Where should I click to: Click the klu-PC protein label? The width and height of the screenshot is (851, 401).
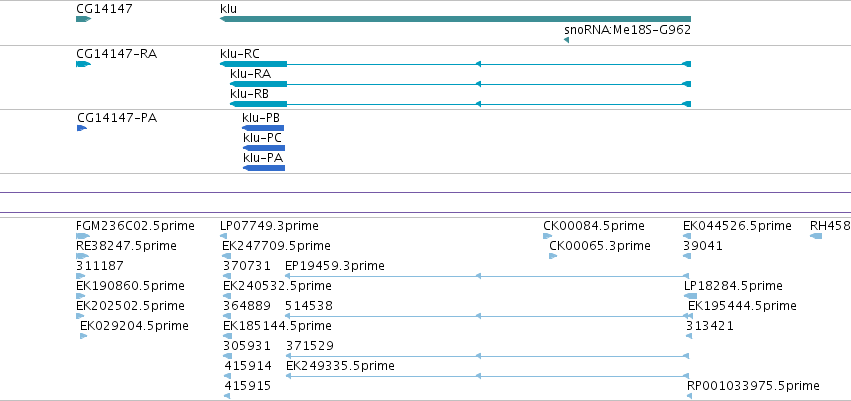(x=263, y=138)
